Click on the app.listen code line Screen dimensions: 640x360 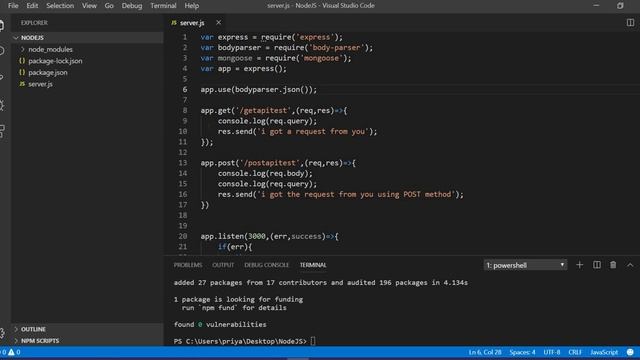click(269, 236)
